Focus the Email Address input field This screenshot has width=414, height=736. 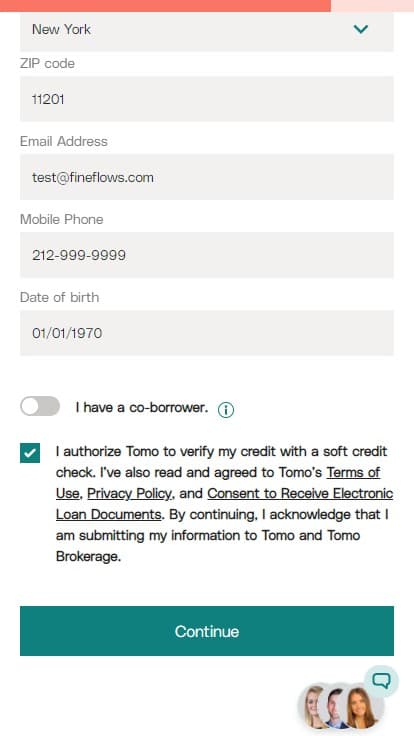[x=207, y=177]
